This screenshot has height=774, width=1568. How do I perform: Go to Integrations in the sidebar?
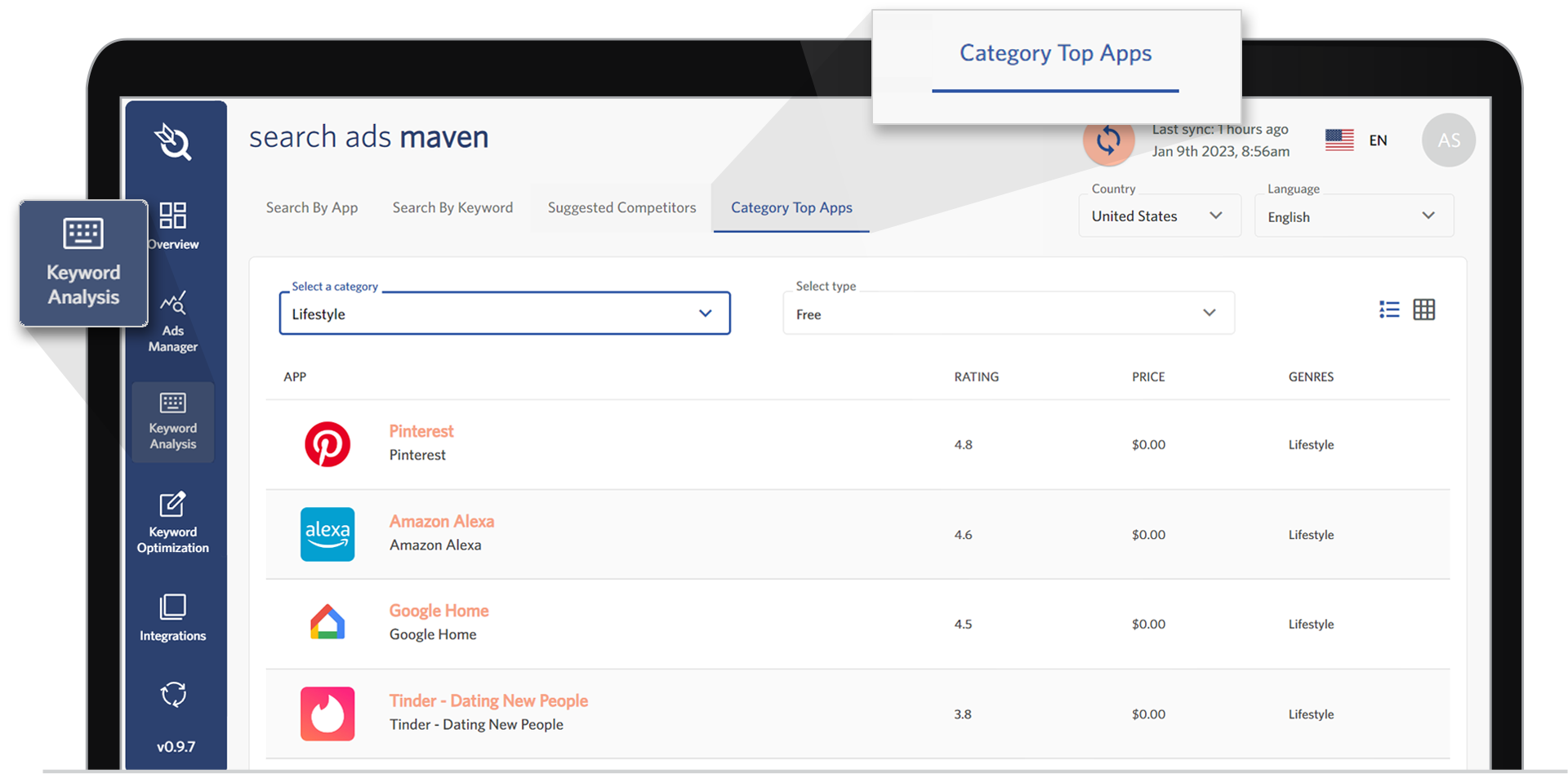point(173,618)
